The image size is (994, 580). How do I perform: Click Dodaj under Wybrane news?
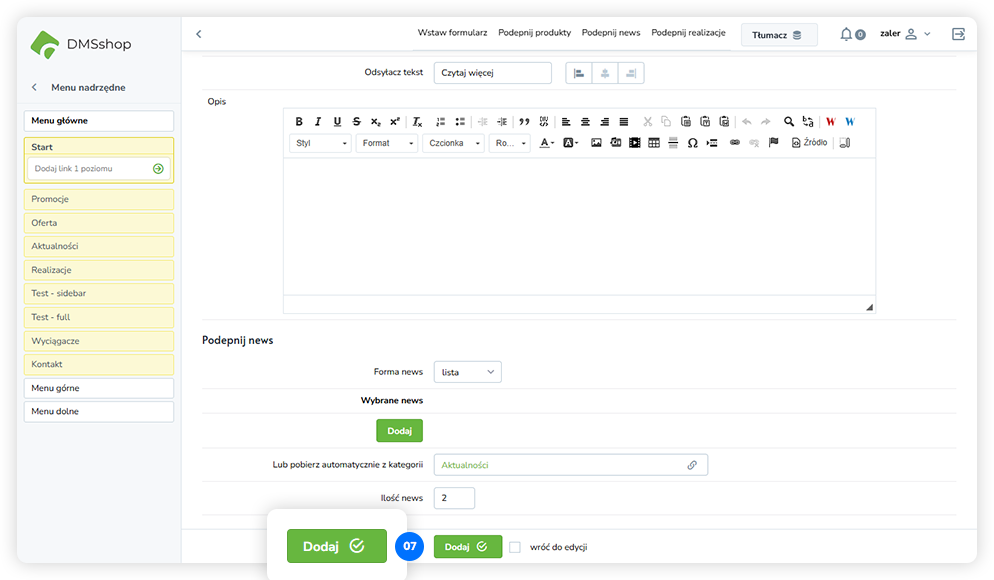coord(399,431)
